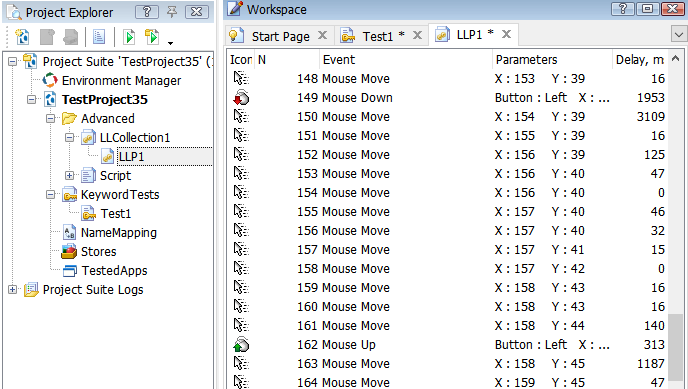Open the workspace tabs list dropdown arrow

[x=678, y=34]
